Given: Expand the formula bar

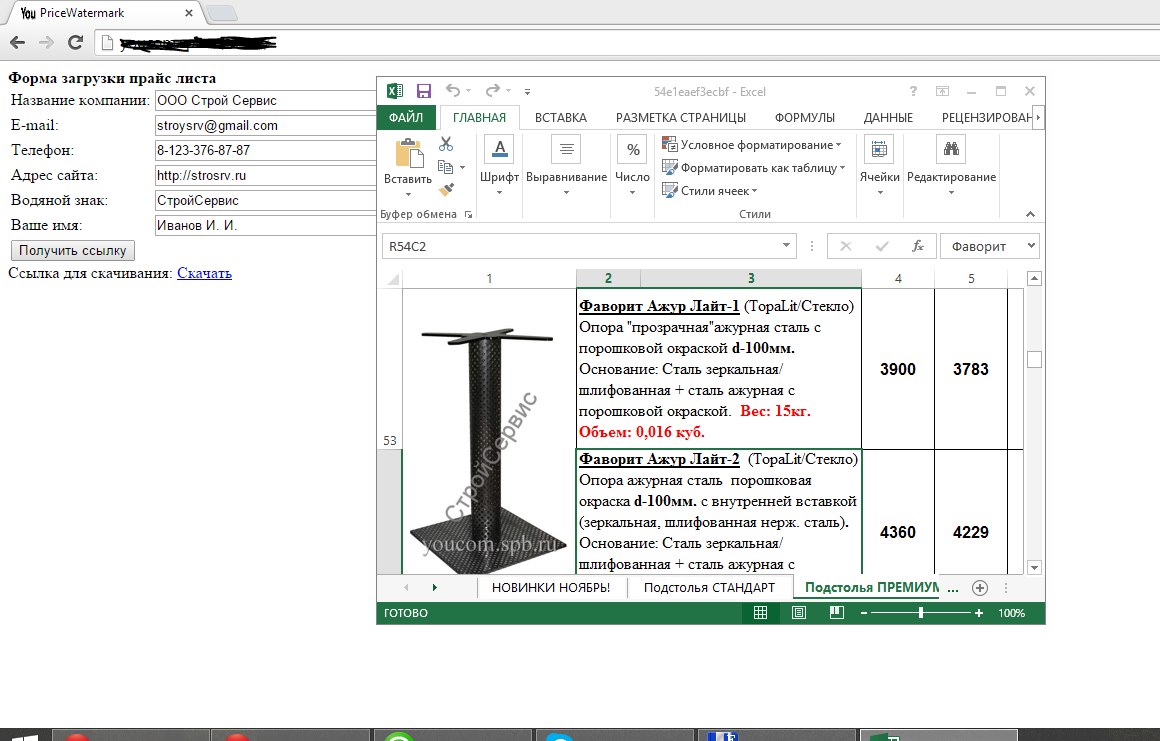Looking at the screenshot, I should (1031, 246).
